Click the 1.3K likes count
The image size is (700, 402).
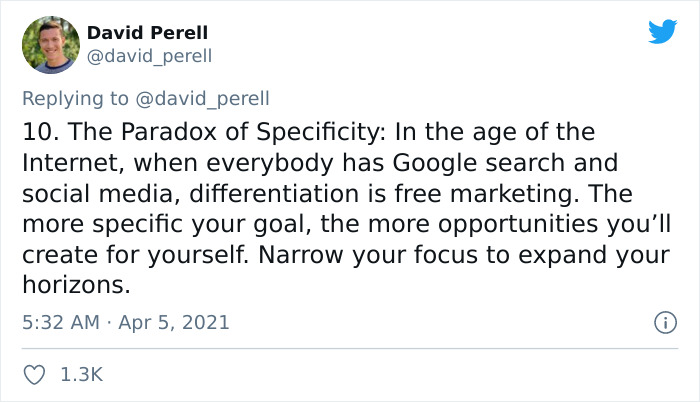(82, 374)
